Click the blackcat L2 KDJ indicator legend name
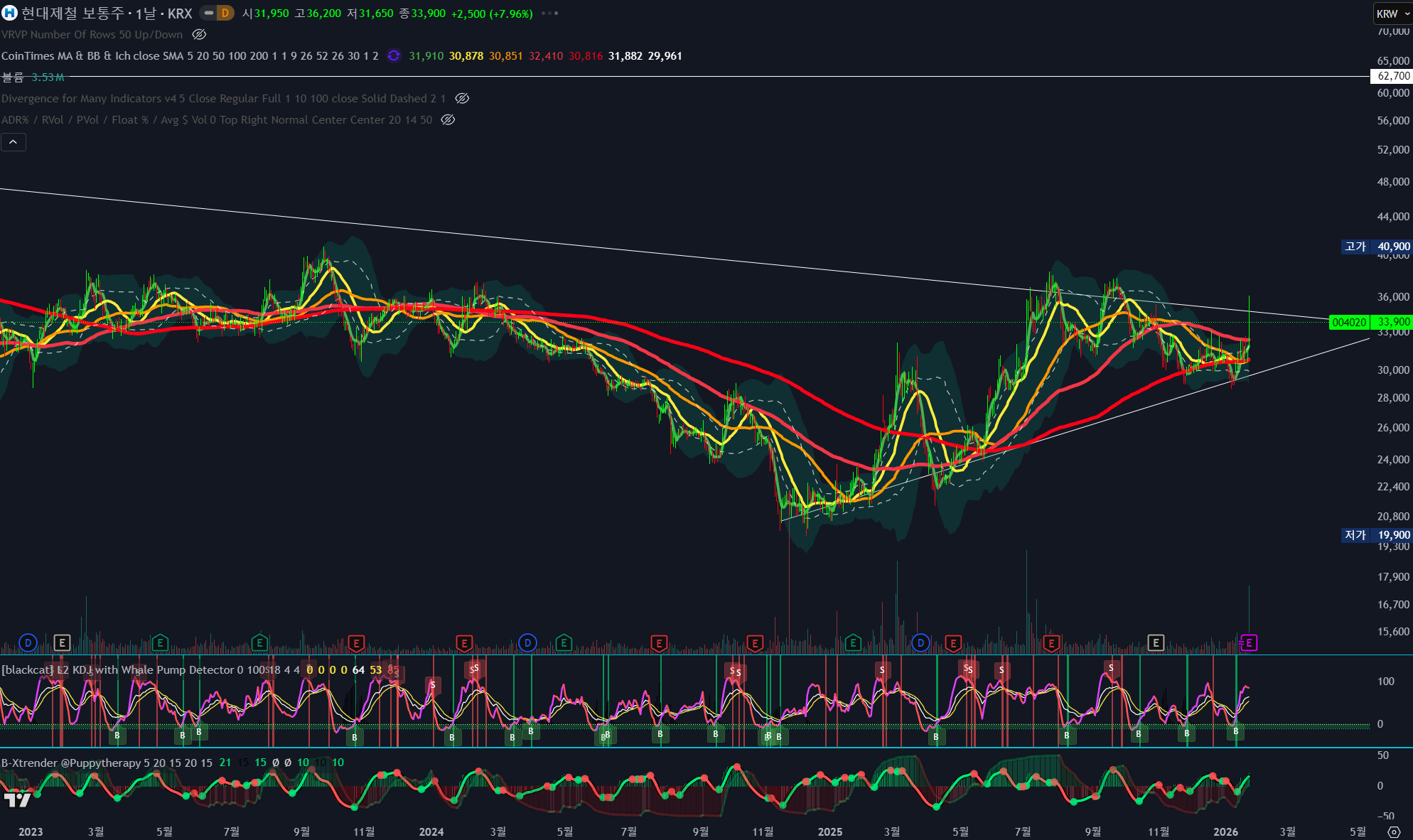The width and height of the screenshot is (1413, 840). click(x=151, y=669)
